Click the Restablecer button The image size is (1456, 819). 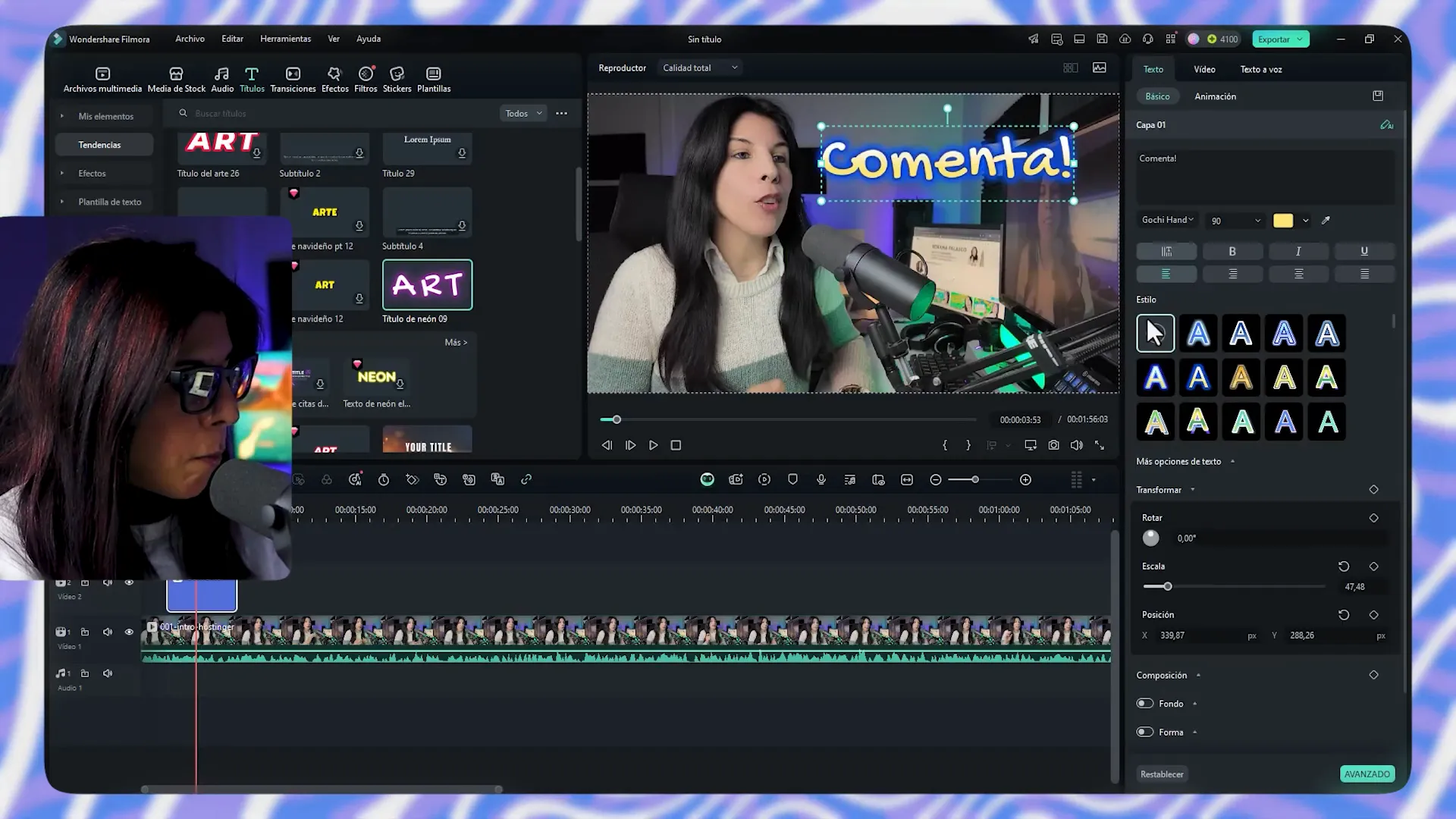(1162, 774)
